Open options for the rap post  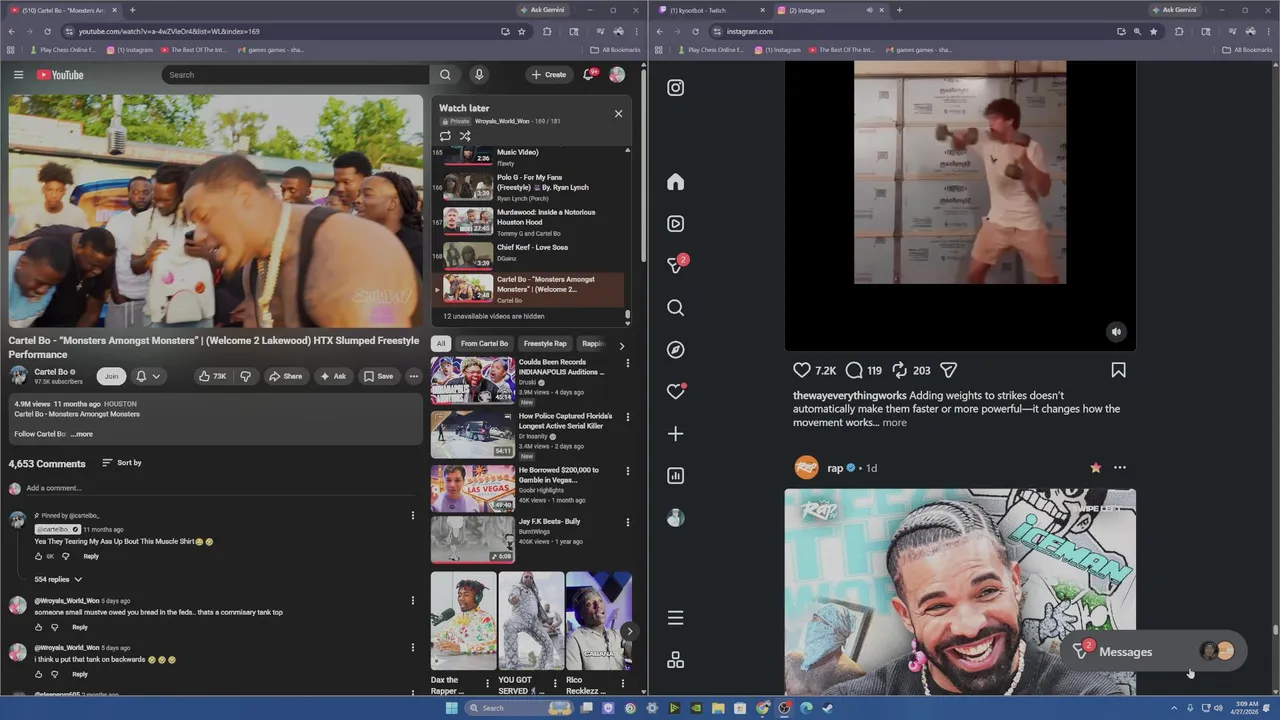coord(1120,468)
